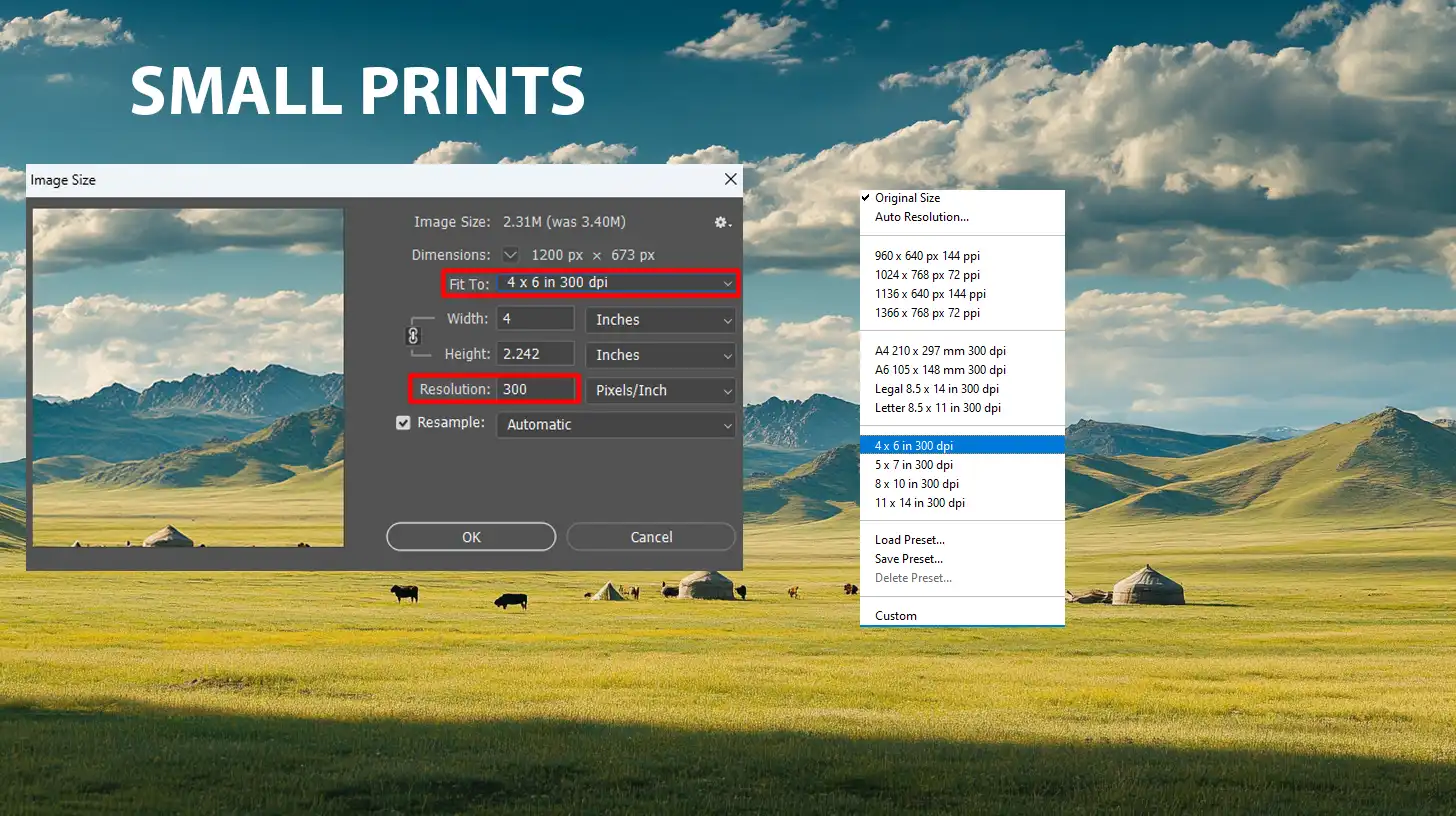Click the Width input field
The width and height of the screenshot is (1456, 816).
point(535,319)
